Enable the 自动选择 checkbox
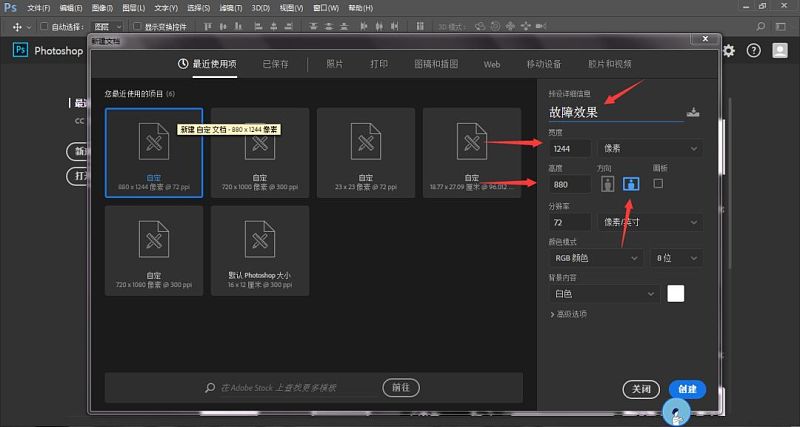This screenshot has width=800, height=427. 44,27
